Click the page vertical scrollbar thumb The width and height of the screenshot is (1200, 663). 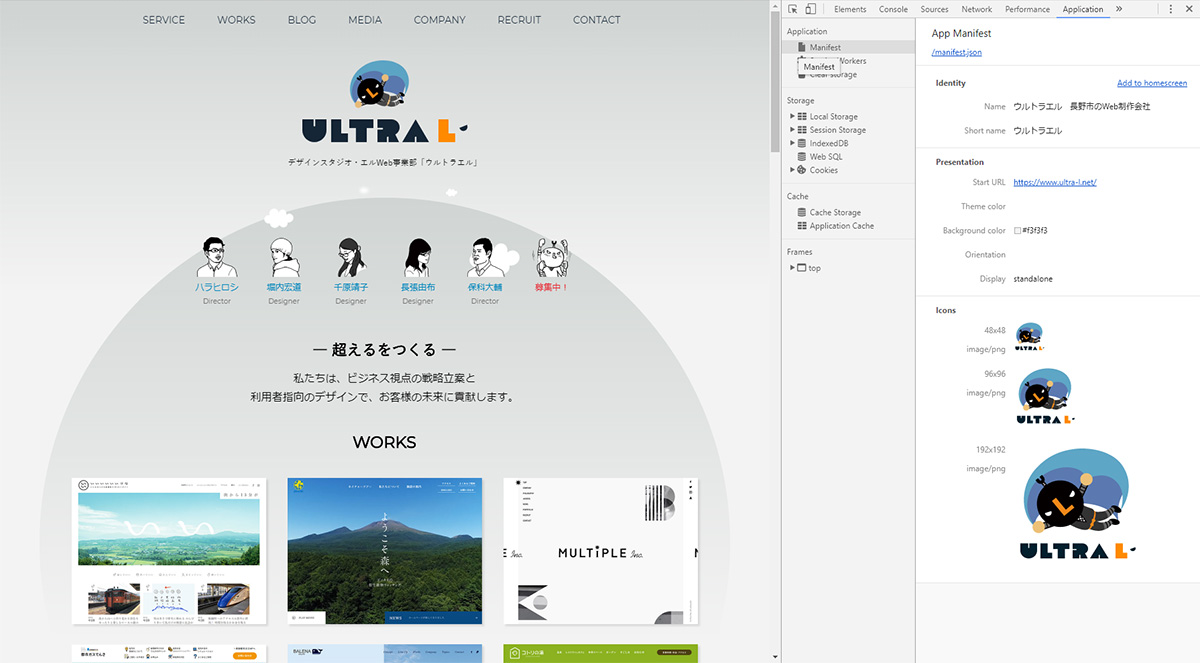(775, 80)
